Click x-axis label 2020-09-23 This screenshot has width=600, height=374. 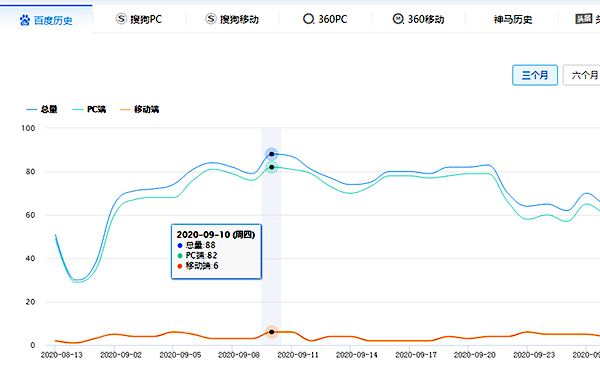[x=534, y=355]
